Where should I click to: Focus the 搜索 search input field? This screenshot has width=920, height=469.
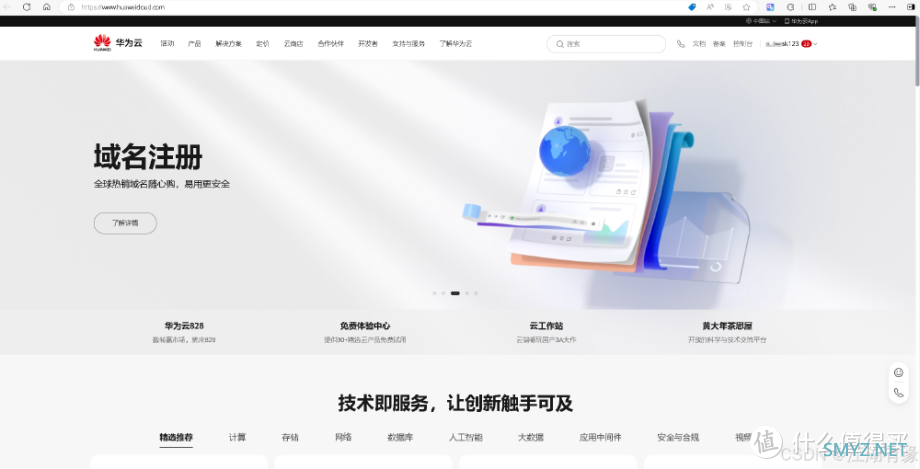(x=606, y=44)
